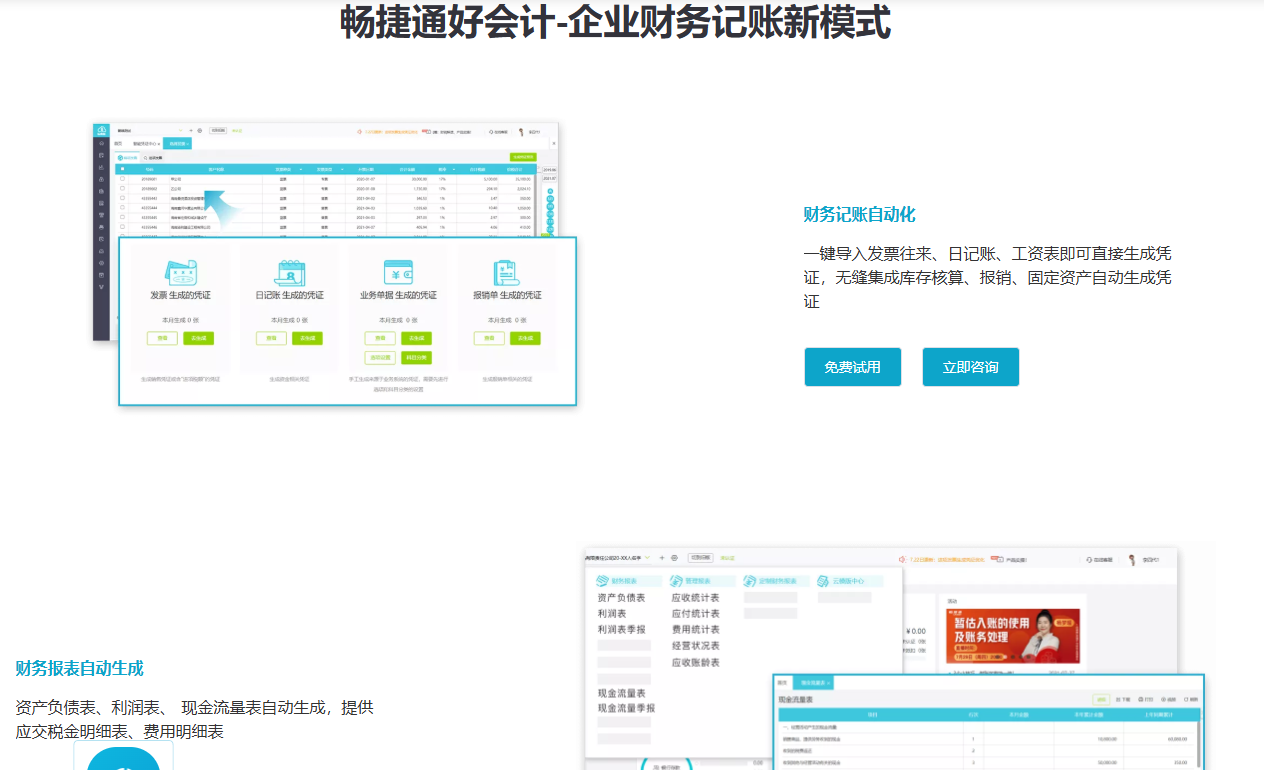Viewport: 1264px width, 770px height.
Task: Click the 定制财务报表 menu header icon
Action: 750,580
